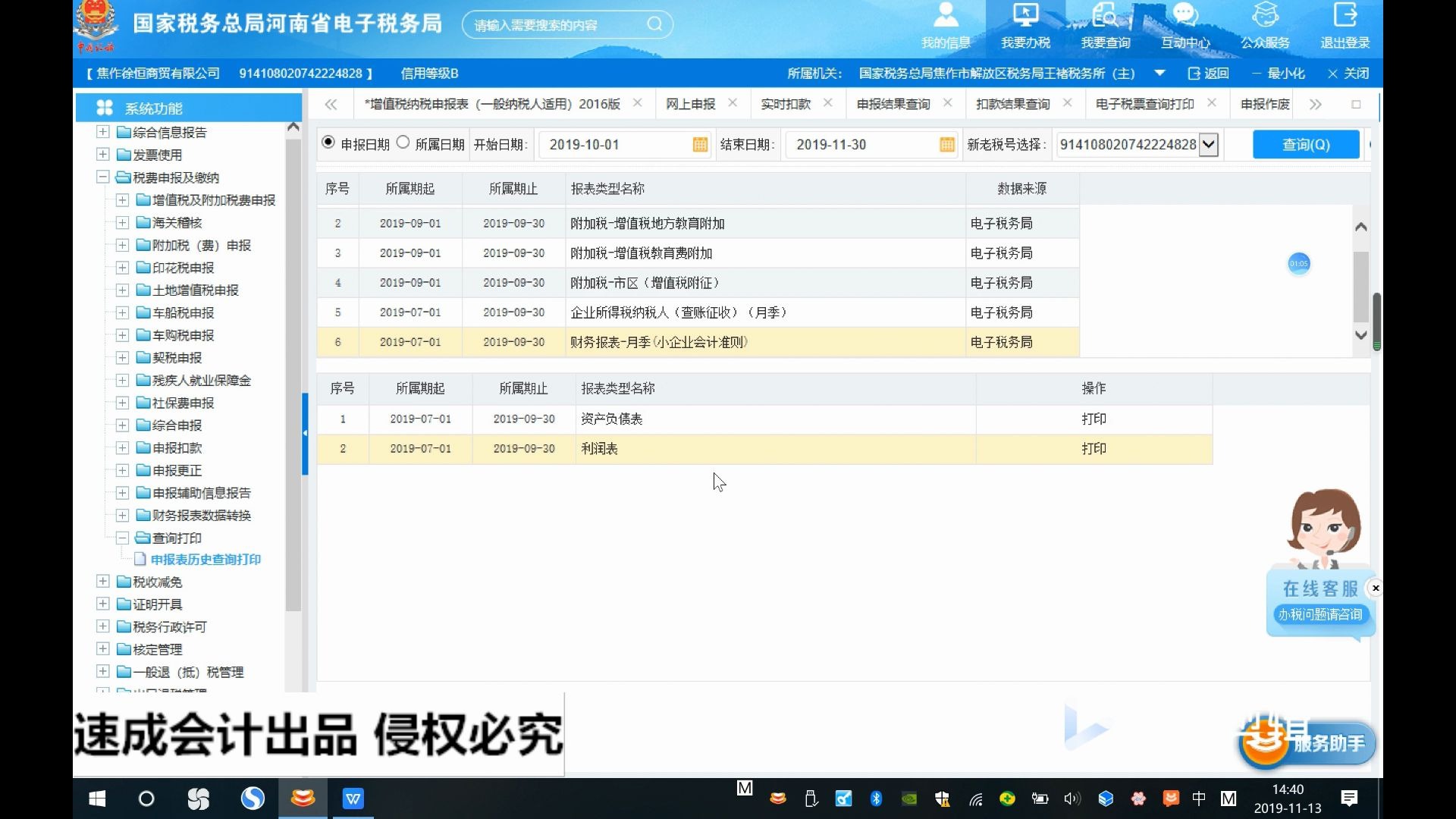Click 打印 for the 利润表 row
The width and height of the screenshot is (1456, 819).
pos(1094,449)
